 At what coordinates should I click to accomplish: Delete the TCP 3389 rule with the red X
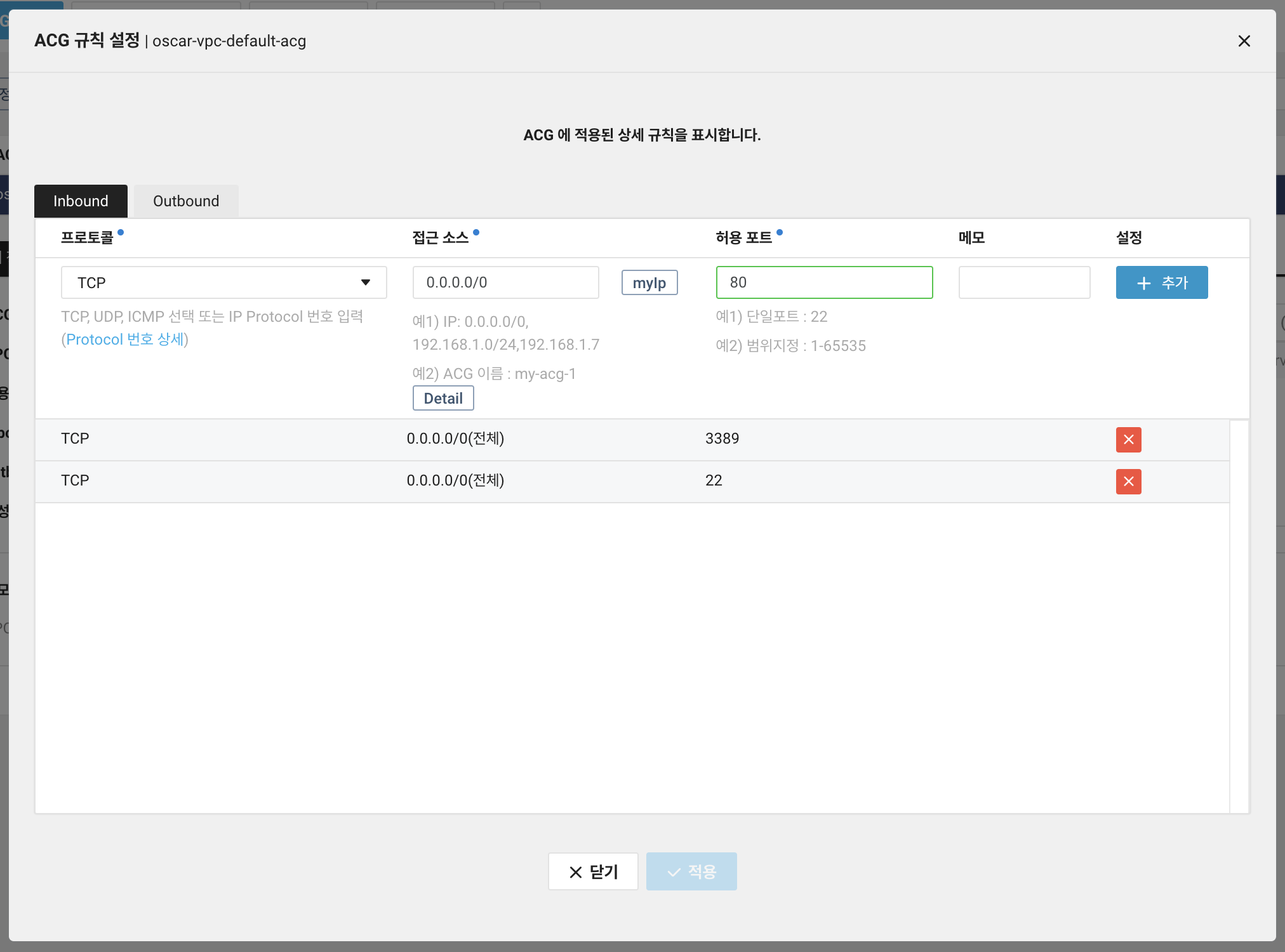pos(1128,439)
